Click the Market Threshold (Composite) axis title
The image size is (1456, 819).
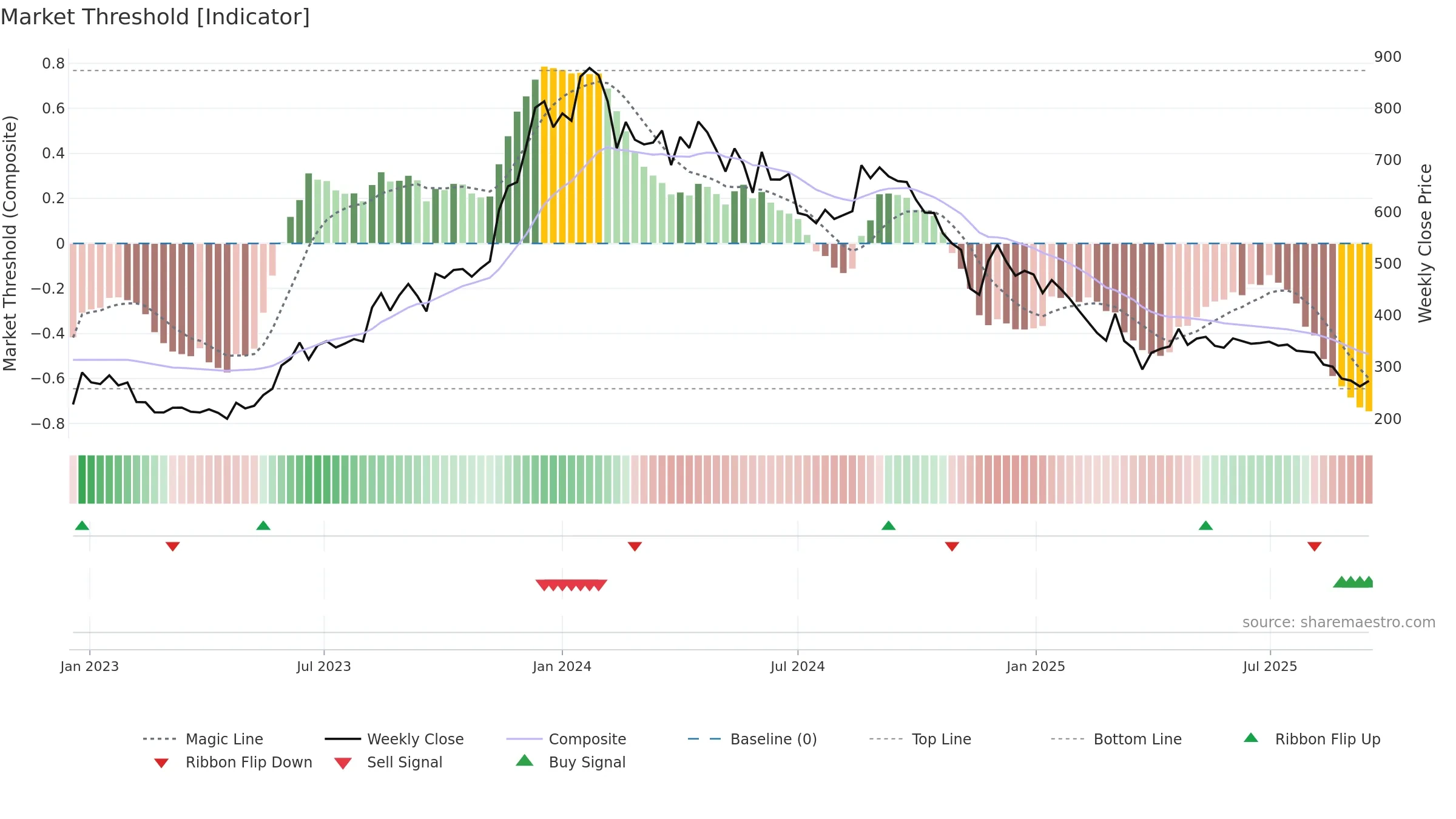pos(10,243)
